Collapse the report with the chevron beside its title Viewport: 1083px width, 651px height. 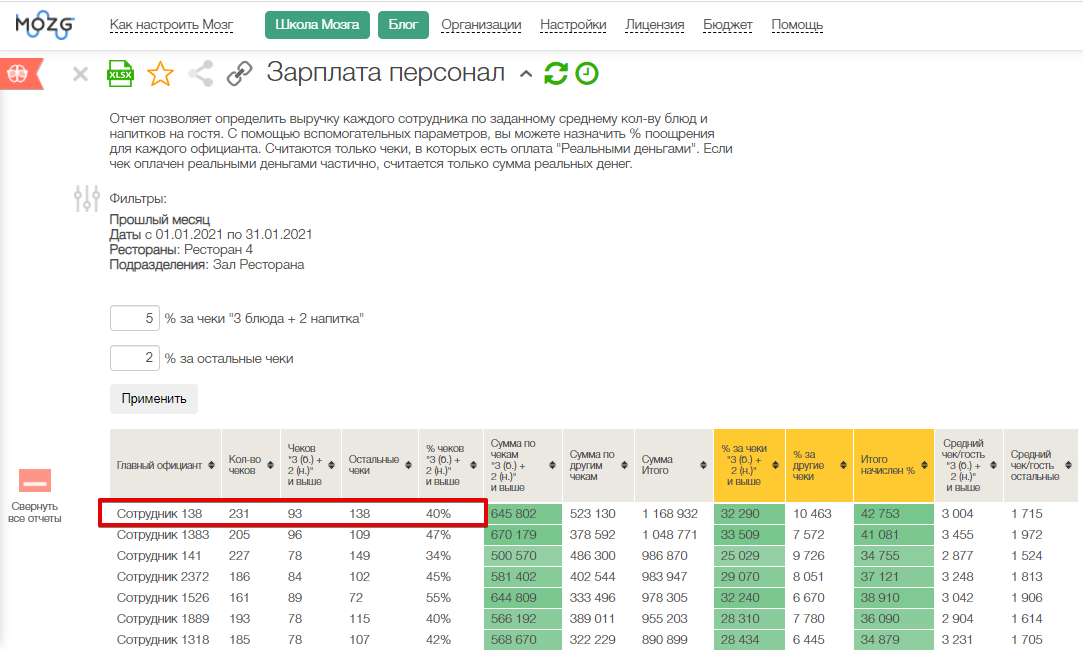coord(526,74)
